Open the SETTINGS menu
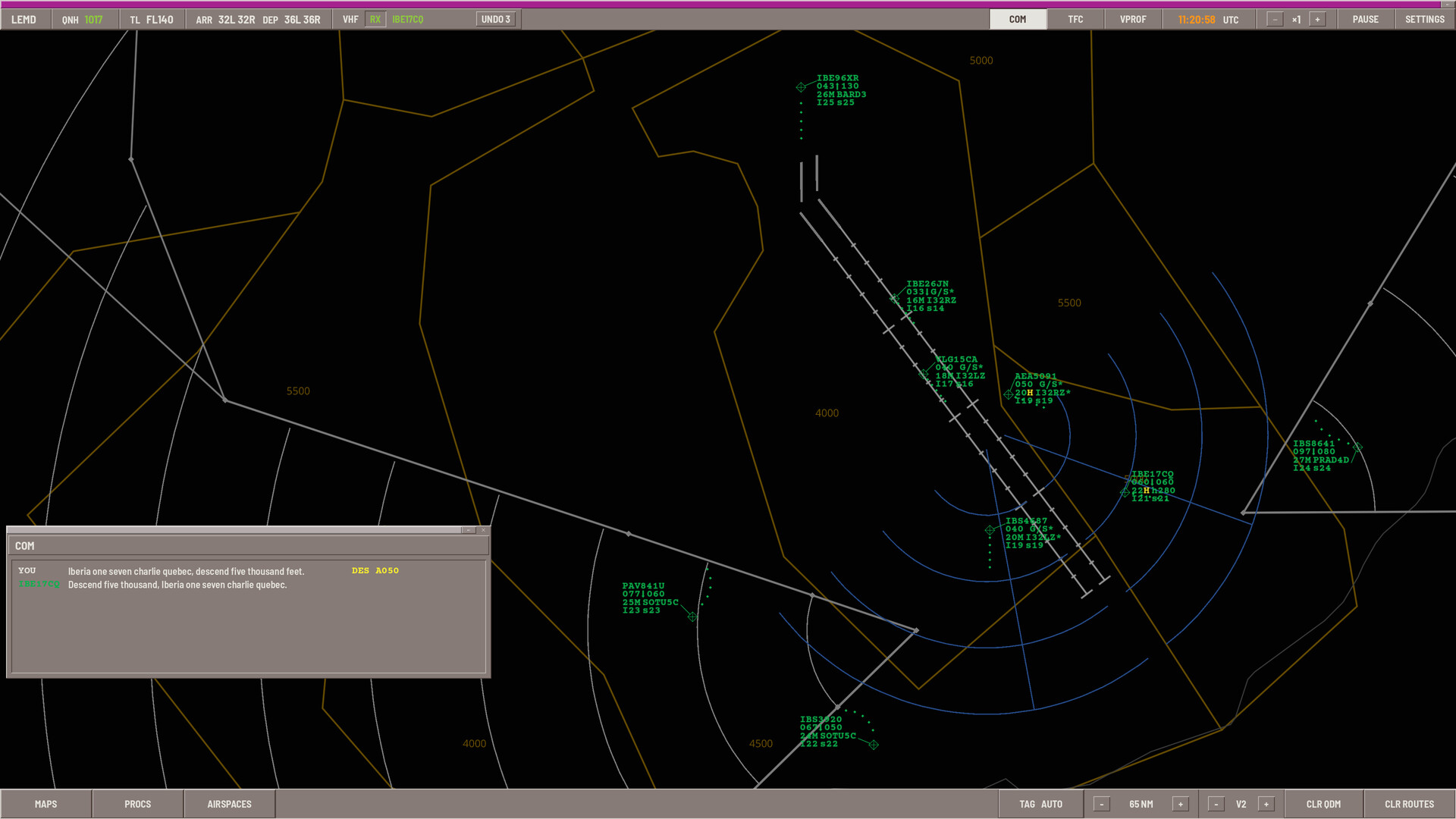The width and height of the screenshot is (1456, 819). tap(1424, 20)
